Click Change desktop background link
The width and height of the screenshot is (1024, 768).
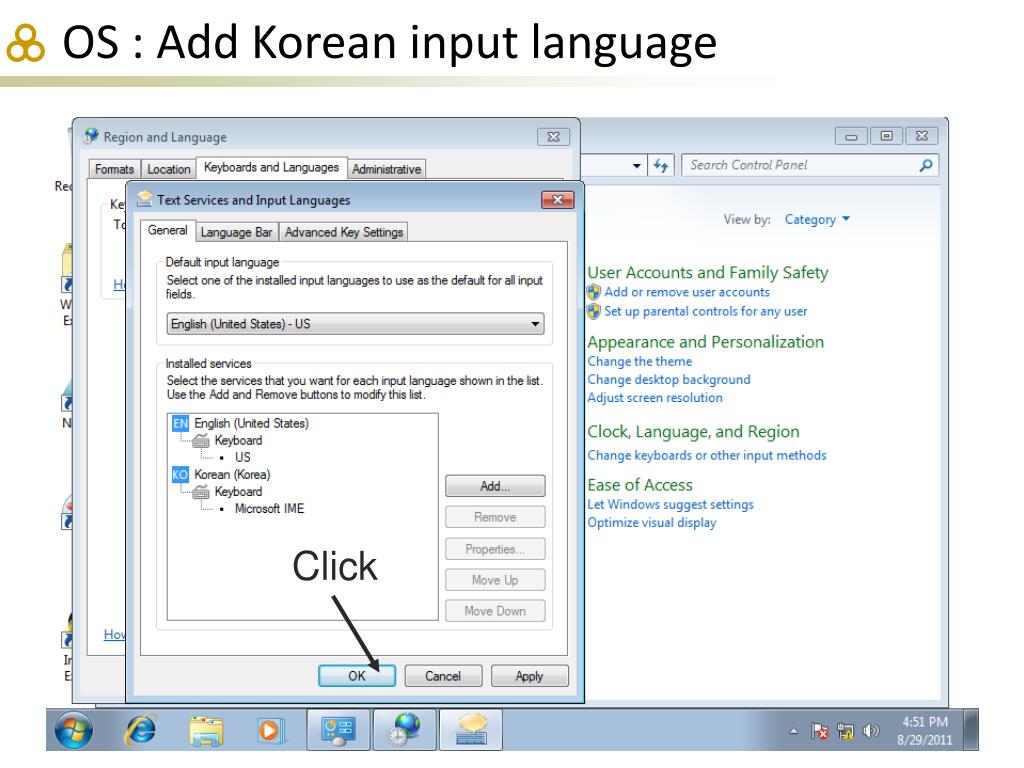(669, 379)
